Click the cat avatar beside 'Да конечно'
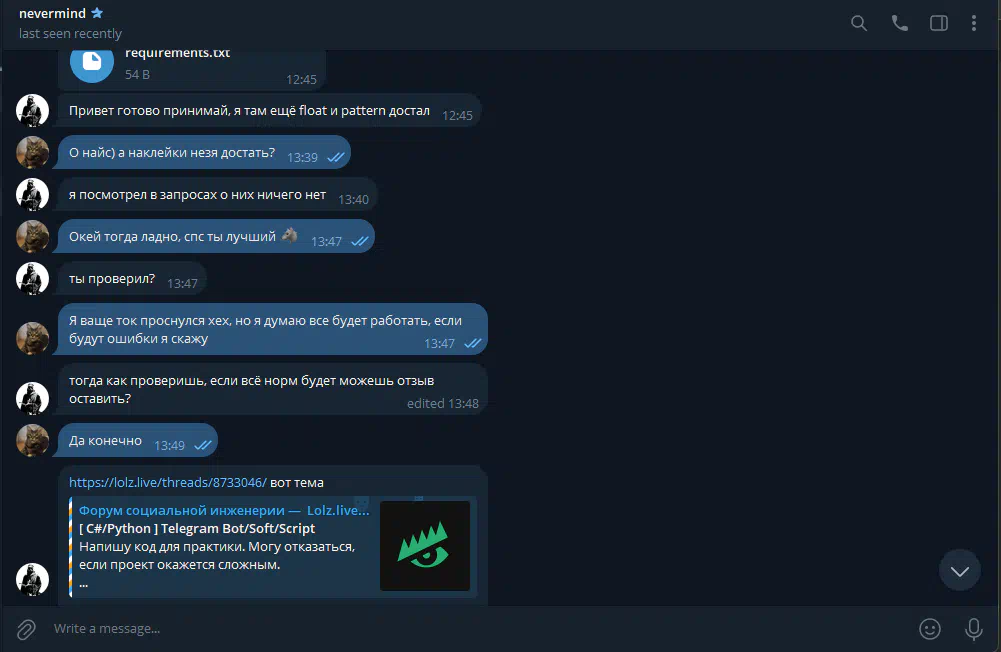Image resolution: width=1001 pixels, height=652 pixels. click(33, 440)
